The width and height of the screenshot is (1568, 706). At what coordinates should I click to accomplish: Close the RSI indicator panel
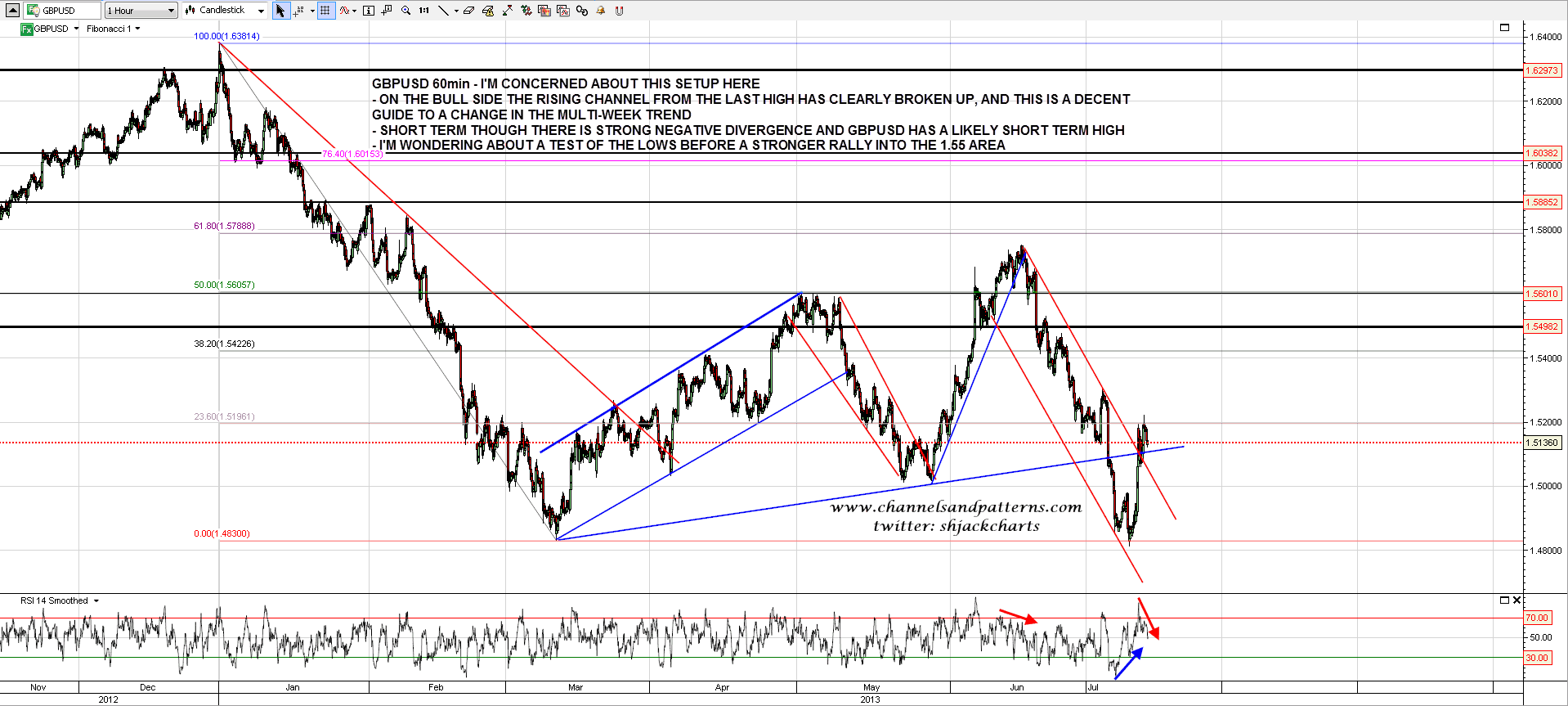1516,600
